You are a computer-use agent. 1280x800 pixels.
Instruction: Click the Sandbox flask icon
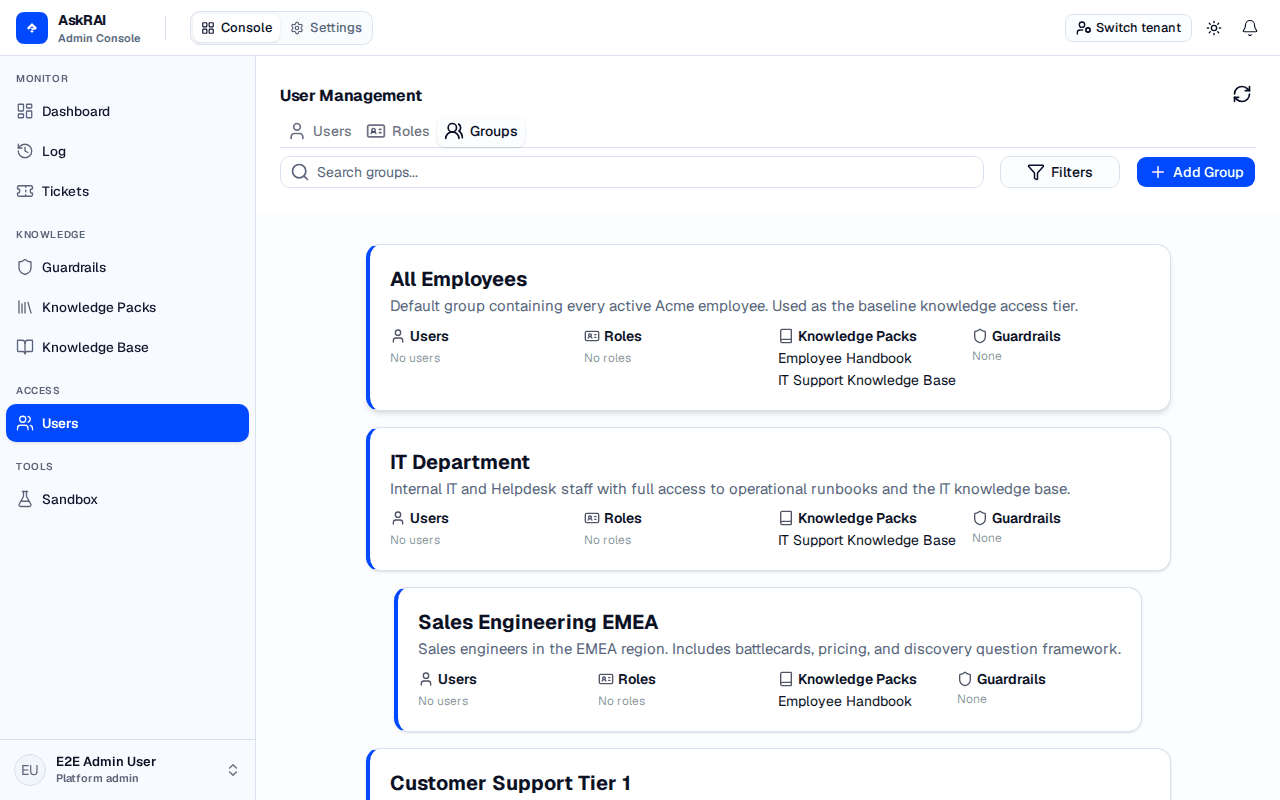click(x=25, y=499)
